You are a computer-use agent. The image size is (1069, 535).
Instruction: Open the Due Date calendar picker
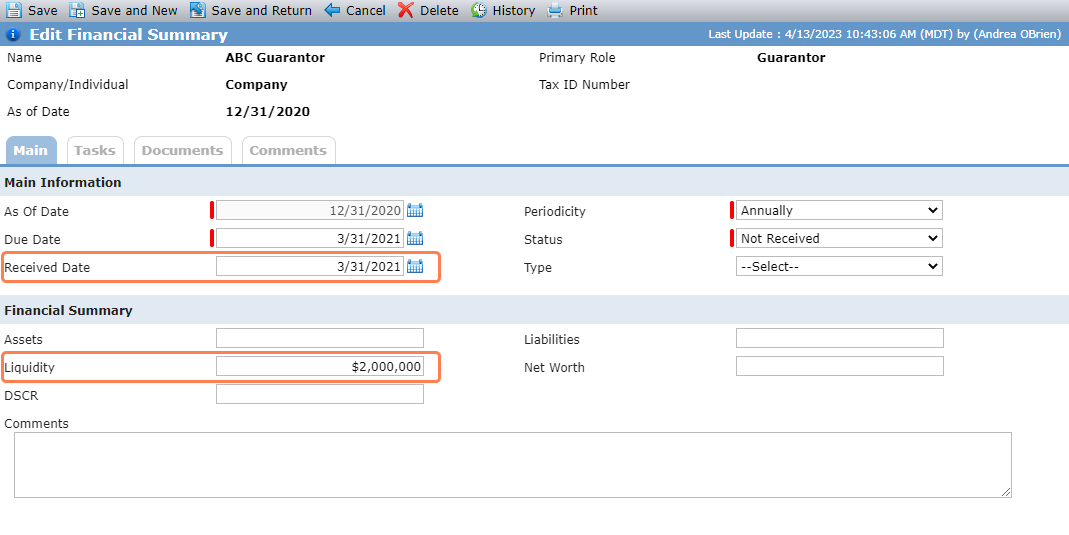[x=415, y=239]
